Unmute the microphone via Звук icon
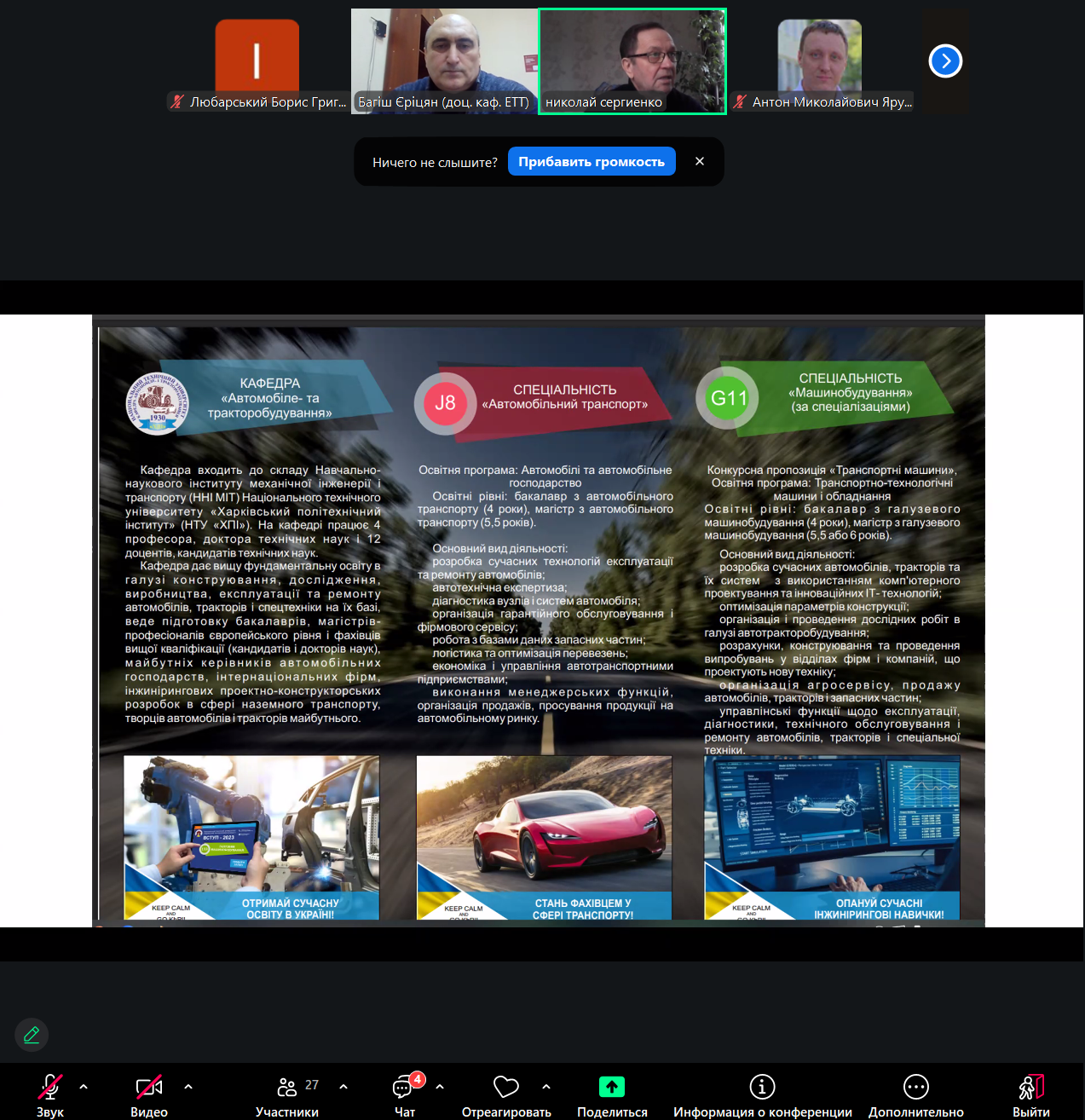Viewport: 1085px width, 1120px height. tap(49, 1087)
